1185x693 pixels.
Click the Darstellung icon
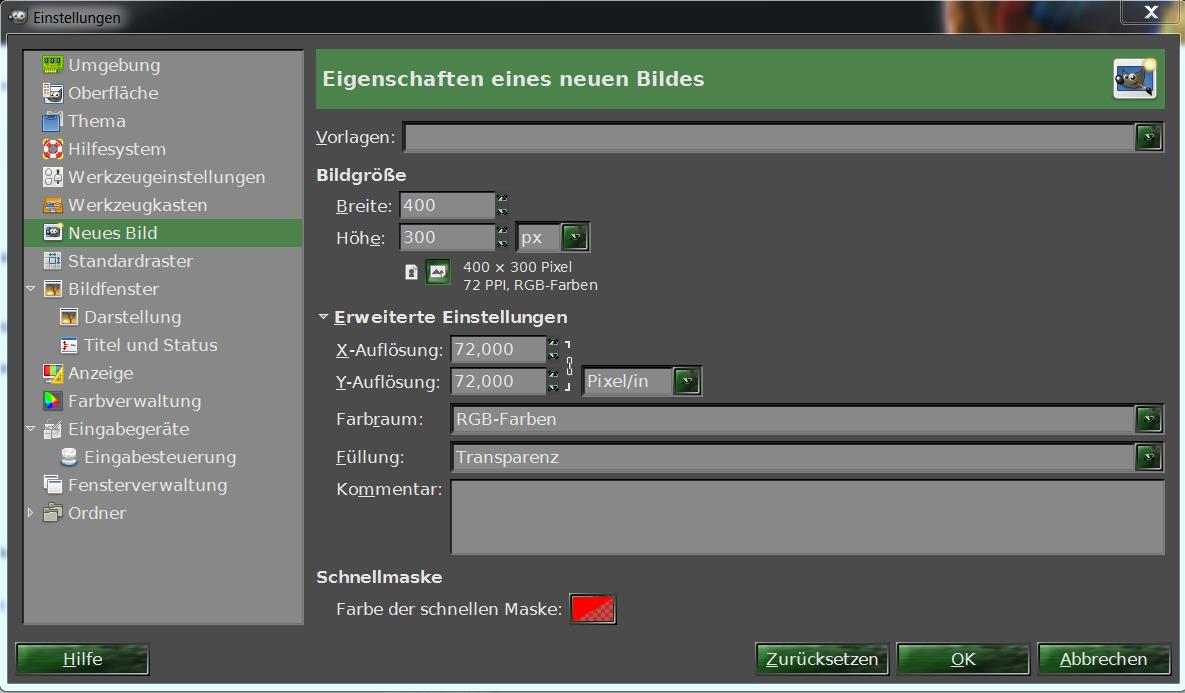tap(69, 317)
